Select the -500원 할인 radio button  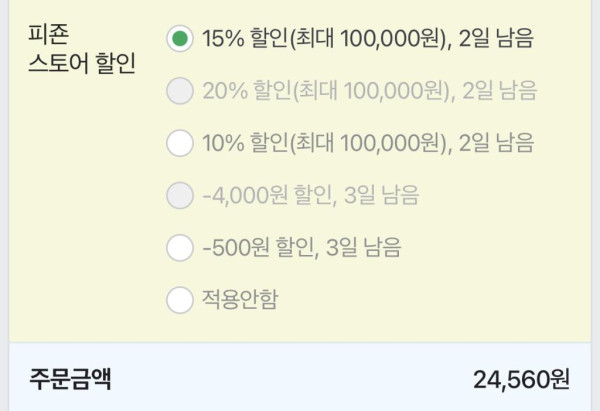(x=180, y=246)
